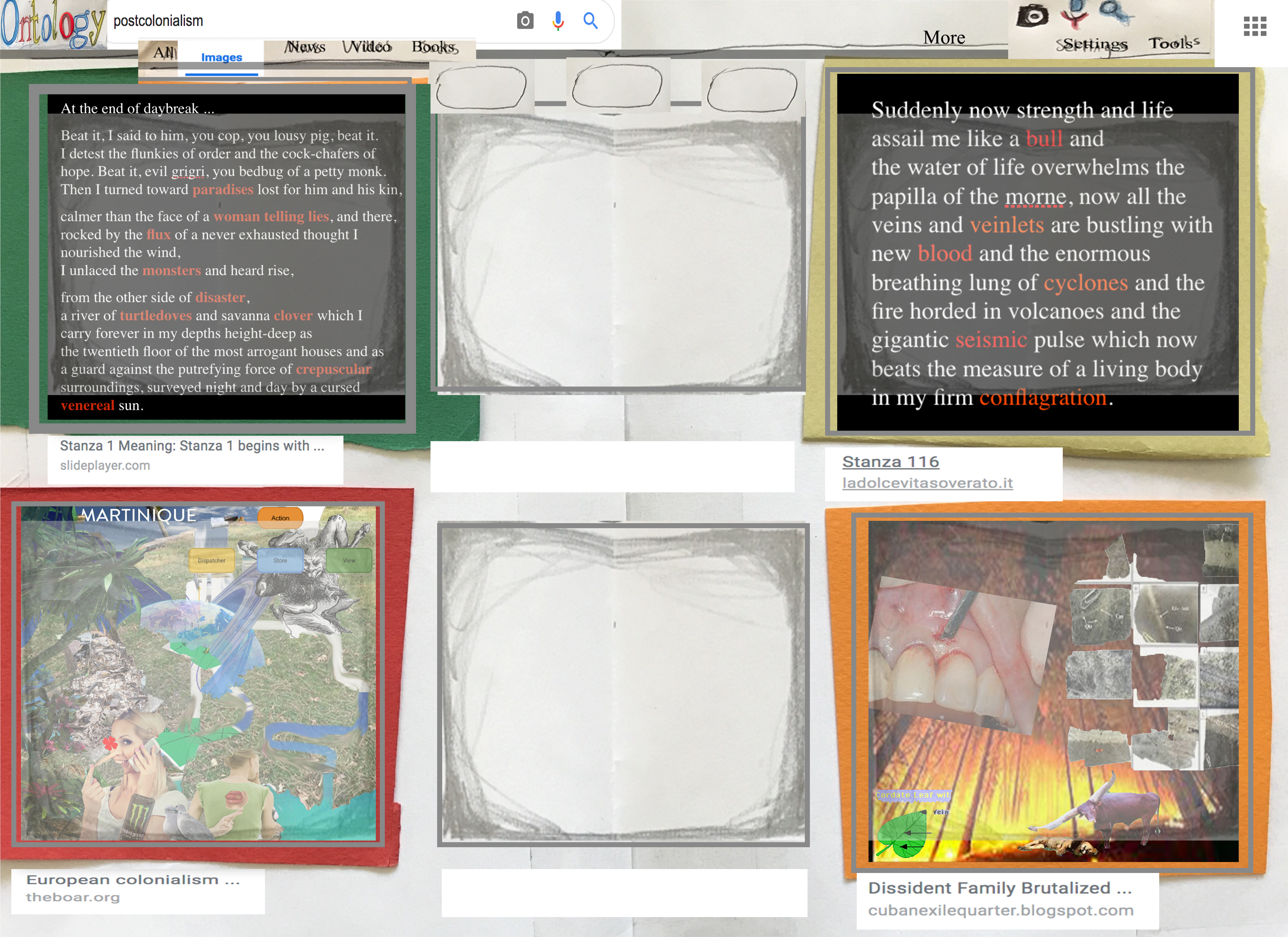Open the Google apps grid icon
The image size is (1288, 937).
point(1254,26)
